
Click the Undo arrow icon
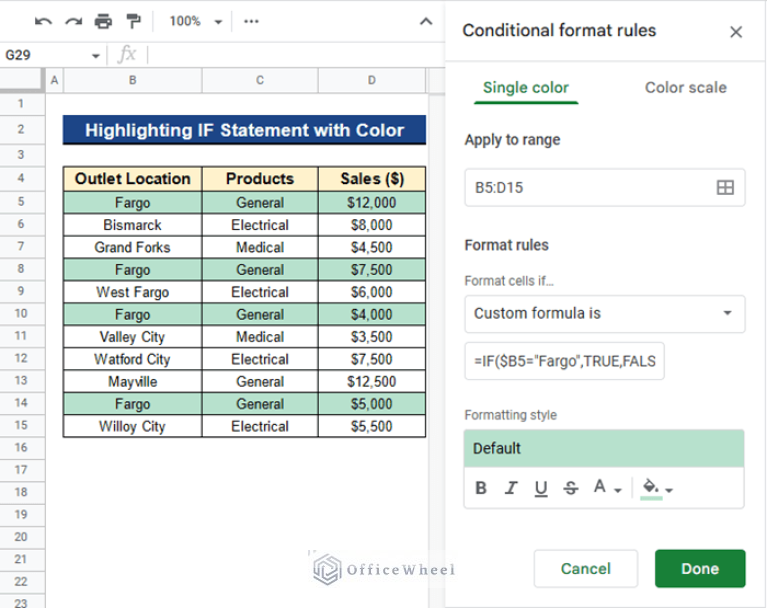tap(43, 21)
